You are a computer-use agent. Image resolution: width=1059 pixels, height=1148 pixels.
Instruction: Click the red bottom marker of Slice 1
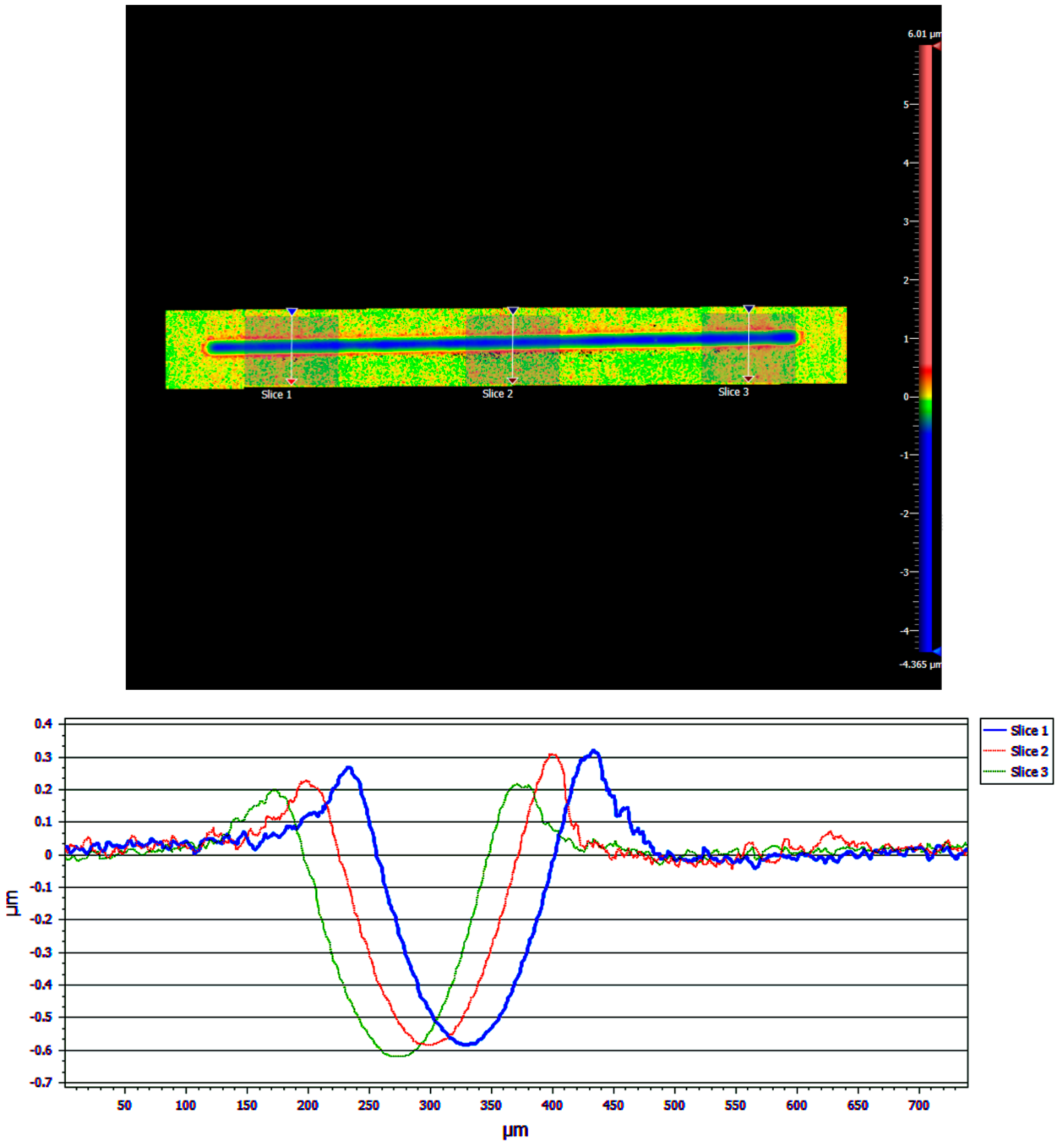point(291,381)
